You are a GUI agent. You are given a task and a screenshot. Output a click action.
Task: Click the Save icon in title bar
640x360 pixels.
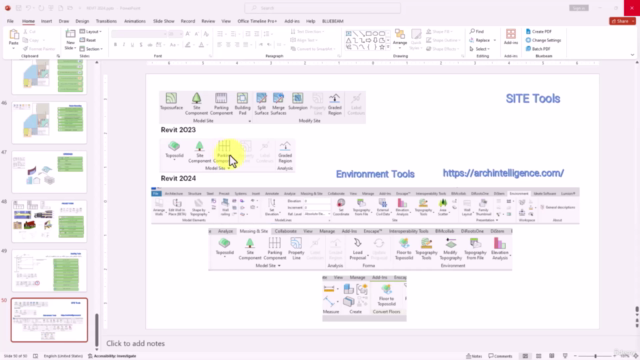tap(18, 8)
